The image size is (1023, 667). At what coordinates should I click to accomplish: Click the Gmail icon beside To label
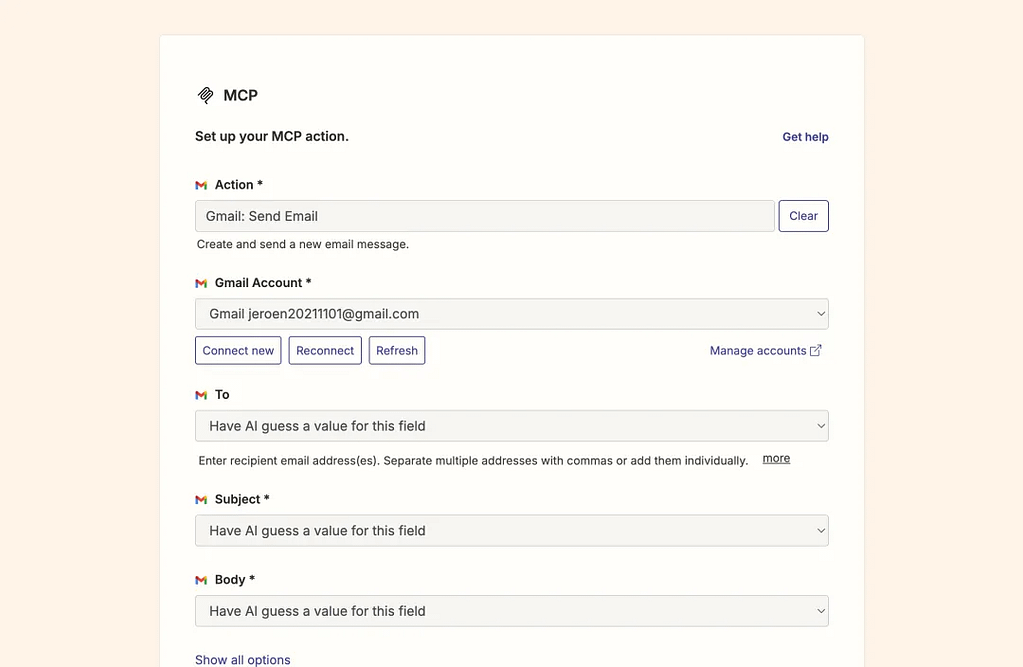tap(201, 395)
